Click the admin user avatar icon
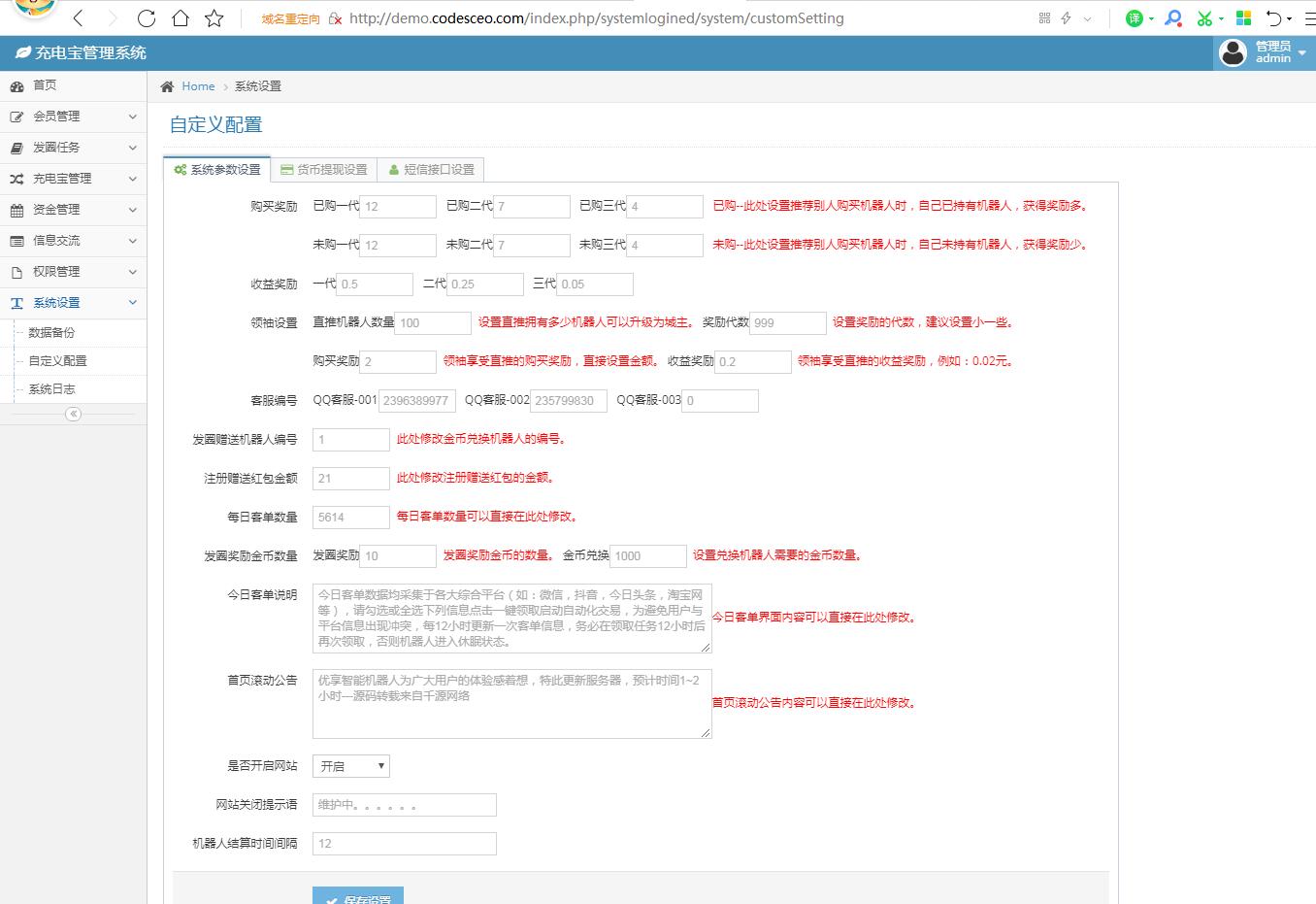This screenshot has height=904, width=1316. [x=1233, y=52]
